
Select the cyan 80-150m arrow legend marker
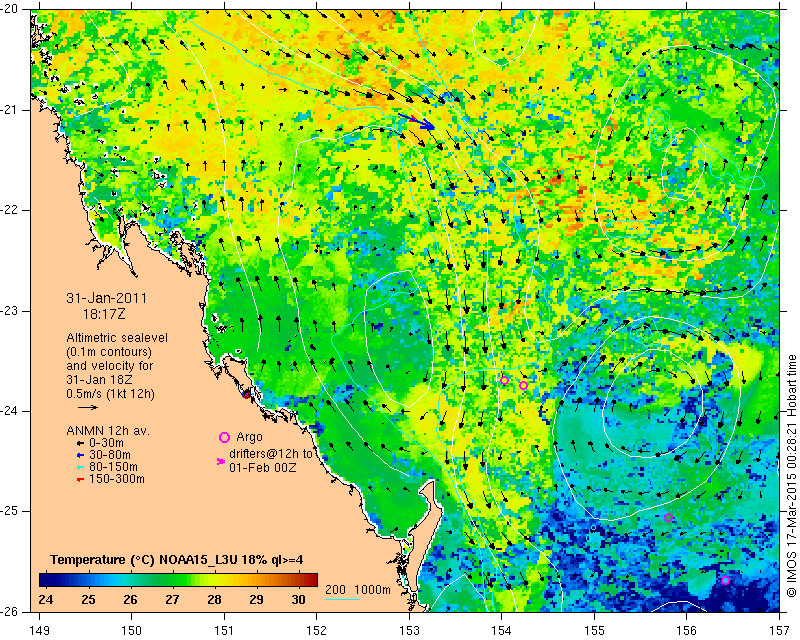80,467
